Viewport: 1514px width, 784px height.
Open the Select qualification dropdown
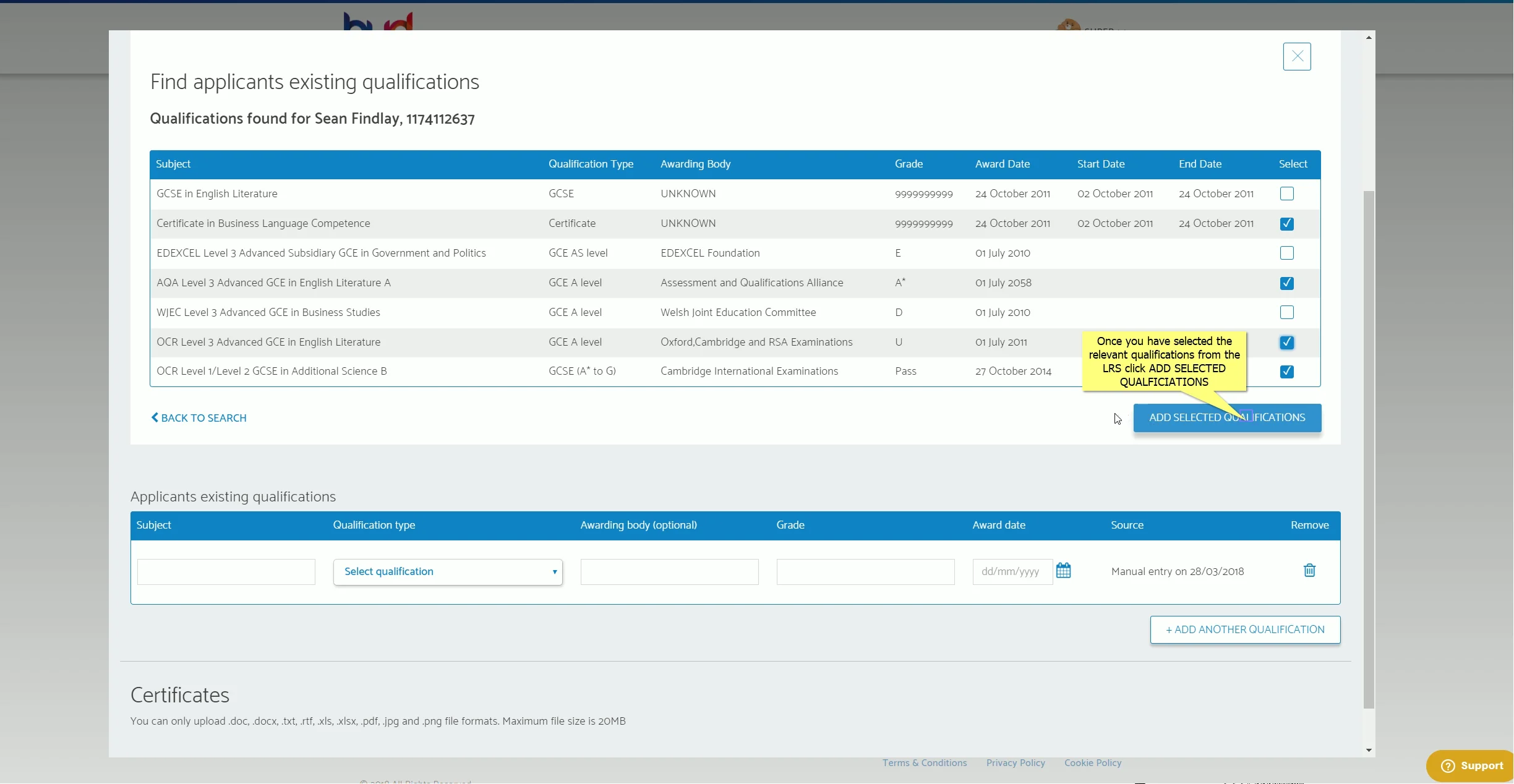tap(448, 571)
